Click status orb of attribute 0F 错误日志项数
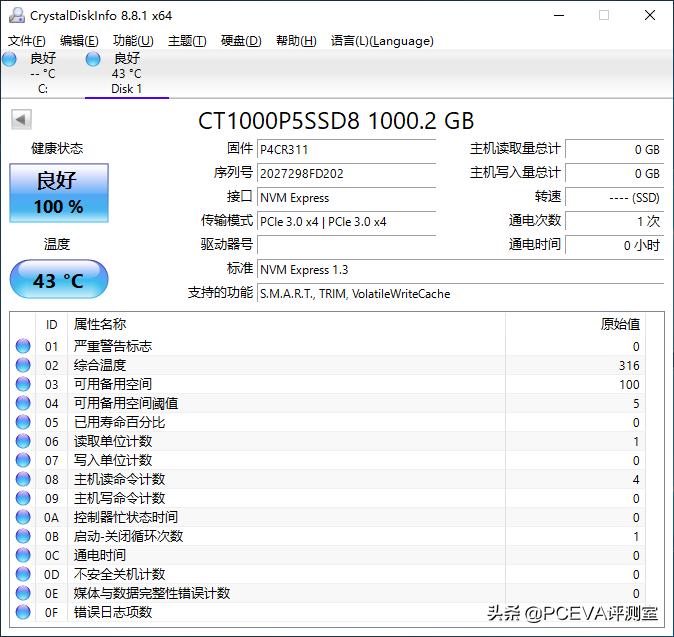 click(x=23, y=612)
